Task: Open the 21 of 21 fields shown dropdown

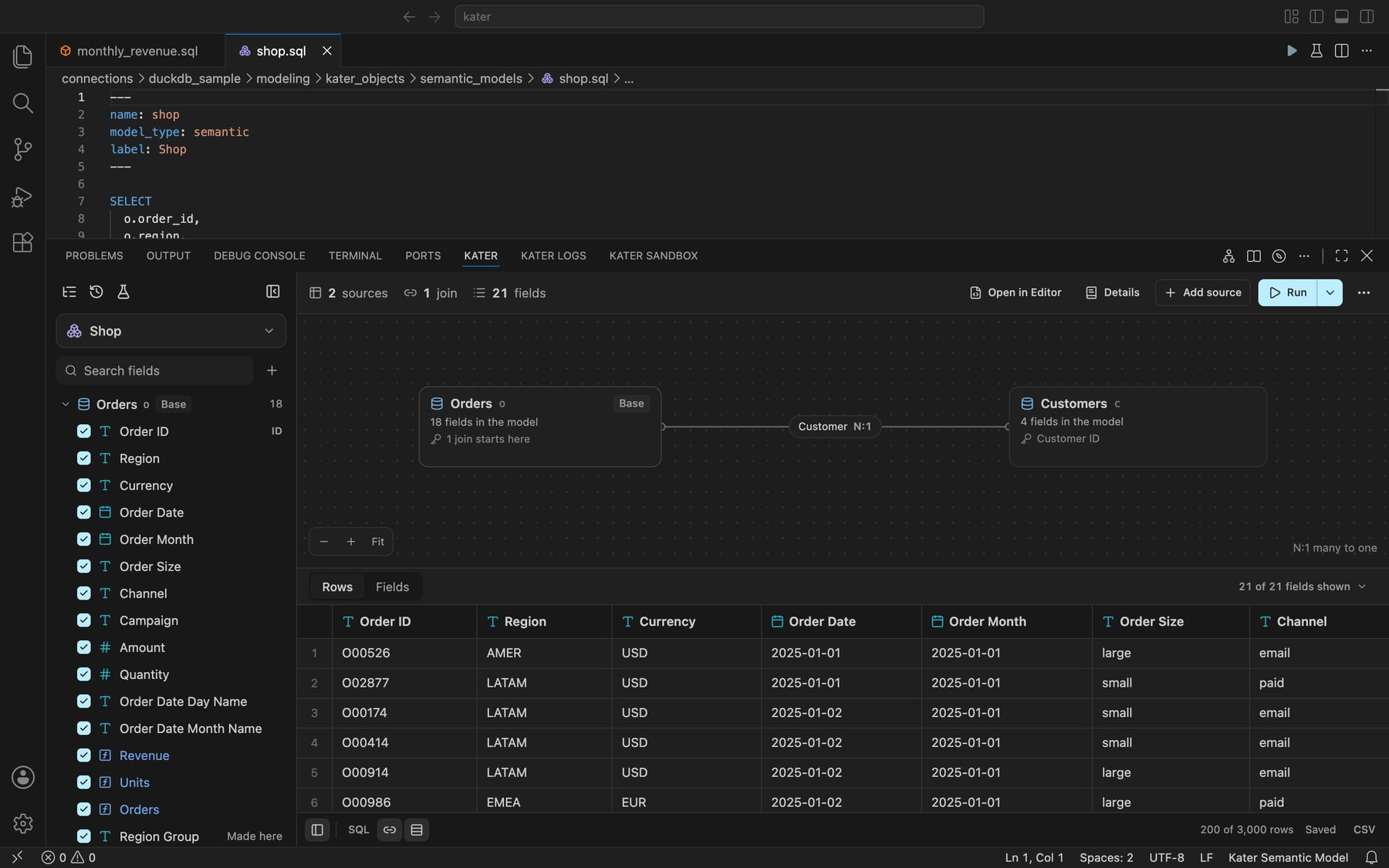Action: click(1303, 586)
